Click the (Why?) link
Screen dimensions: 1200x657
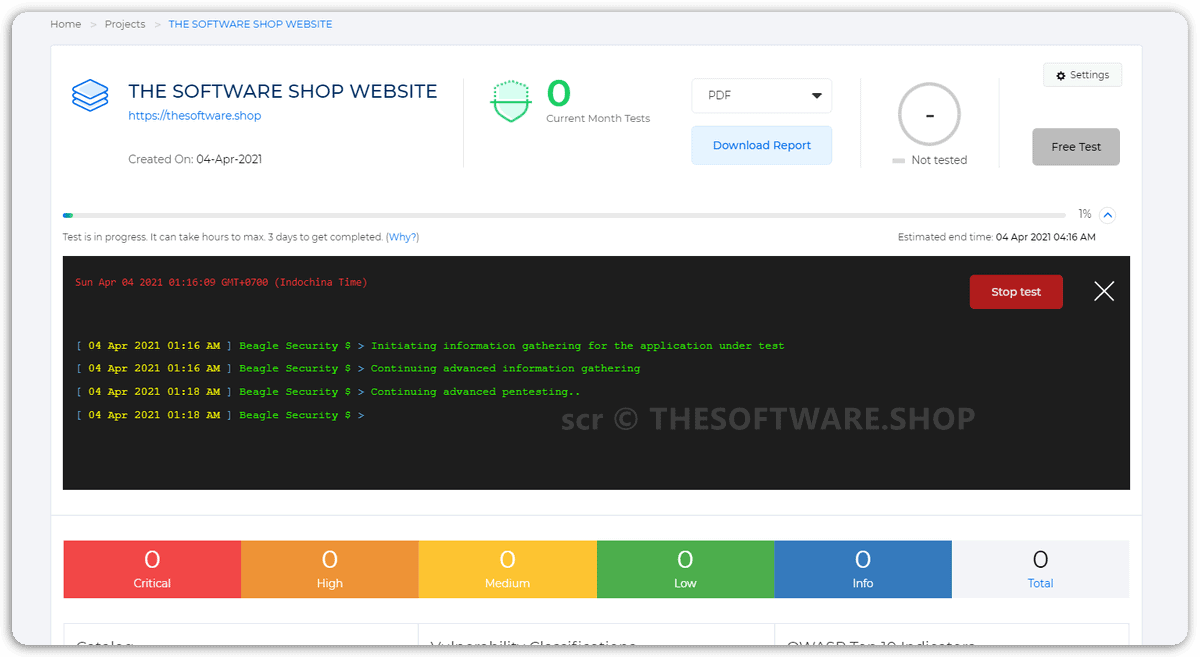click(402, 237)
